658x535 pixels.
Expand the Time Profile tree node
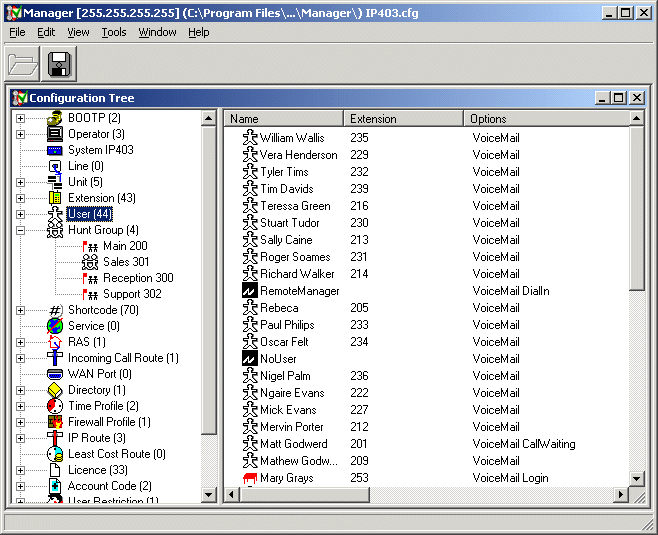coord(20,406)
